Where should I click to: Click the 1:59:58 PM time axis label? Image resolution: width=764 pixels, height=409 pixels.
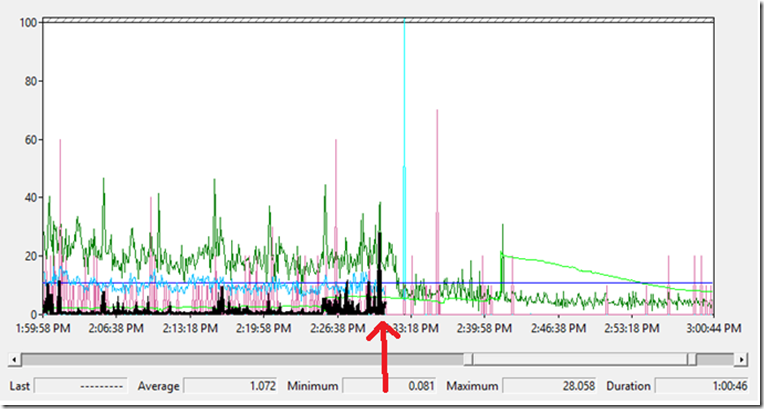tap(43, 329)
